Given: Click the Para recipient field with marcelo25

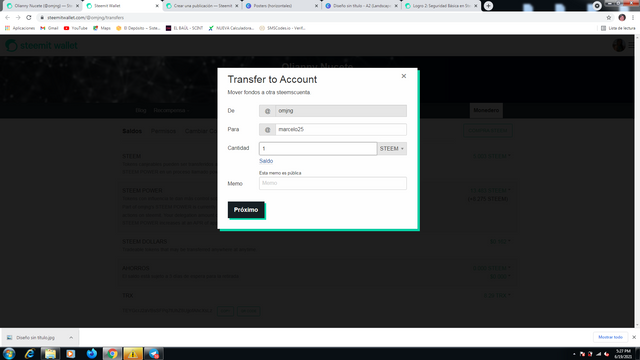Looking at the screenshot, I should coord(341,129).
